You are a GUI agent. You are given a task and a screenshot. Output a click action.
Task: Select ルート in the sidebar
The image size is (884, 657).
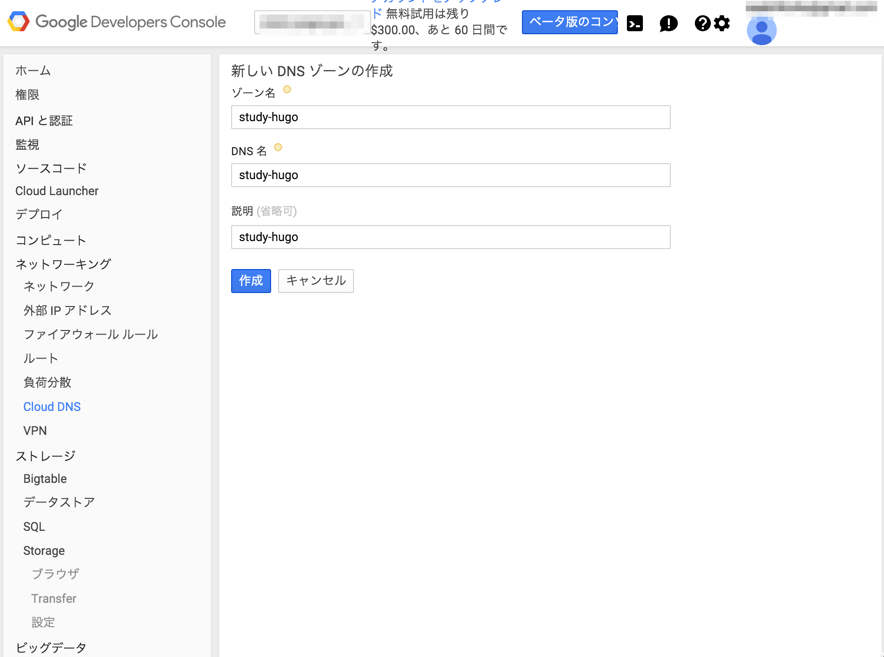click(41, 358)
